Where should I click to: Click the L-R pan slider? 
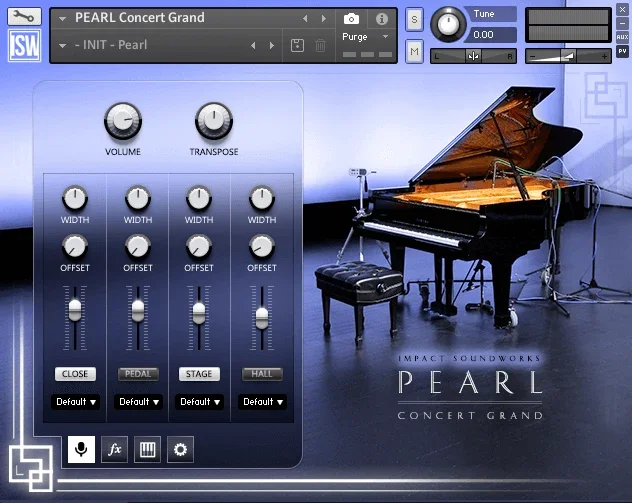pos(473,56)
